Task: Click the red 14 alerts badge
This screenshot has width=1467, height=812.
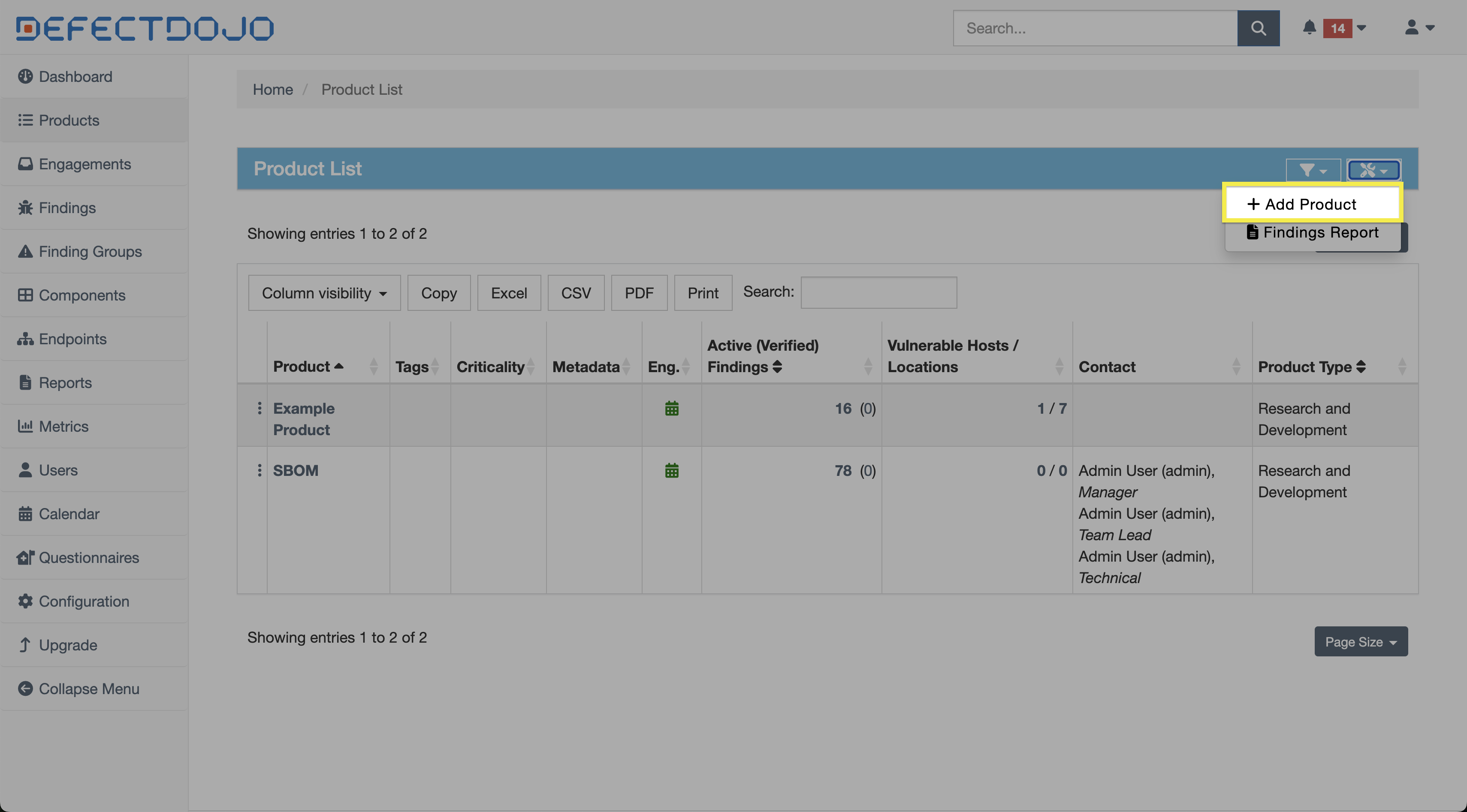Action: click(1337, 28)
